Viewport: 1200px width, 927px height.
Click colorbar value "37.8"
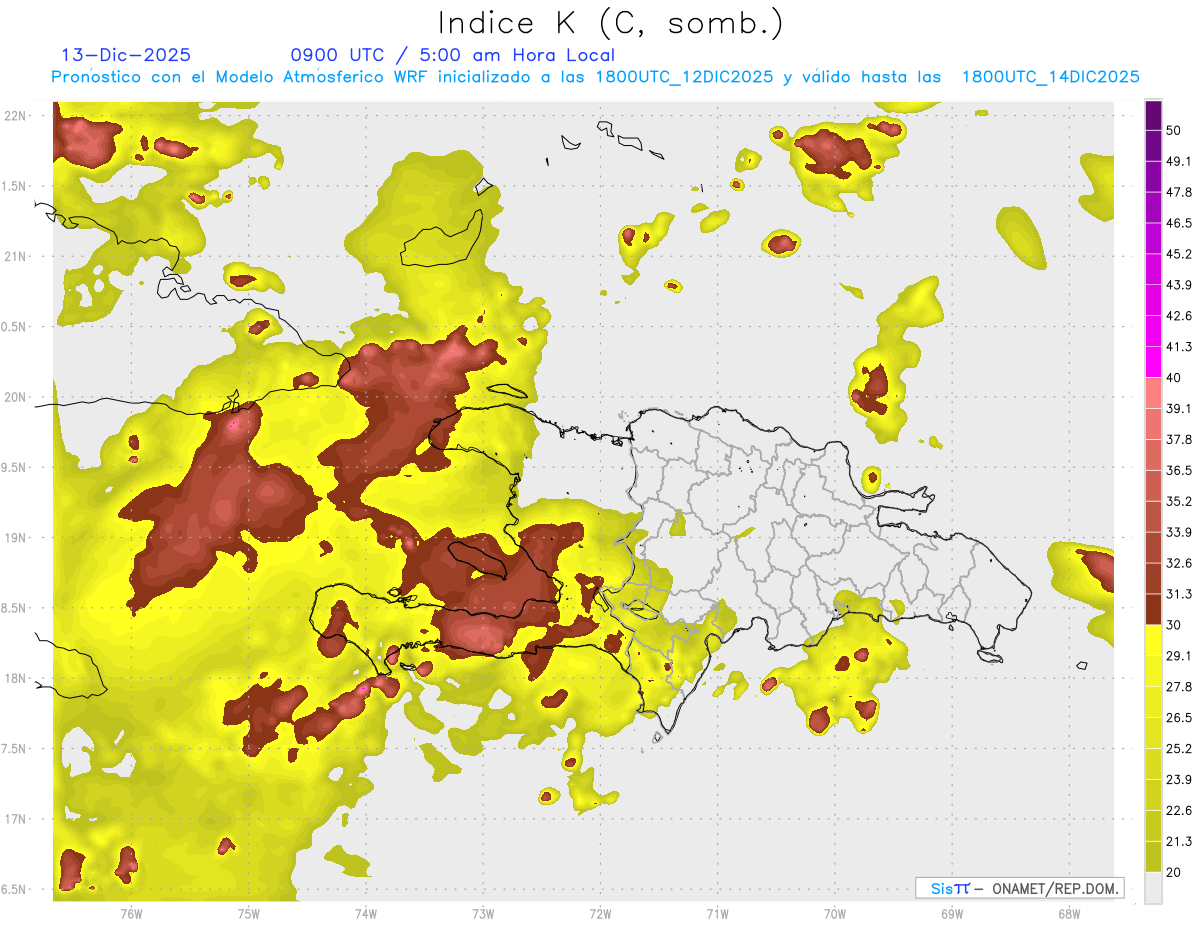coord(1179,439)
